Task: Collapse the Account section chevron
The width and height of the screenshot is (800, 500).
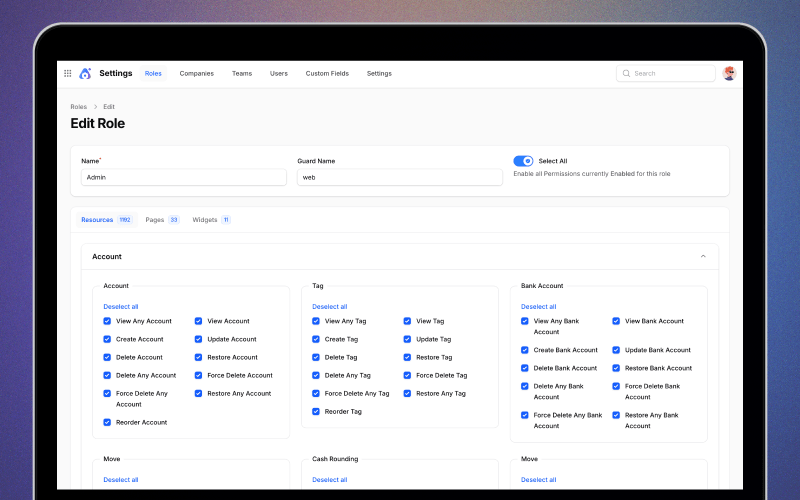Action: pos(703,256)
